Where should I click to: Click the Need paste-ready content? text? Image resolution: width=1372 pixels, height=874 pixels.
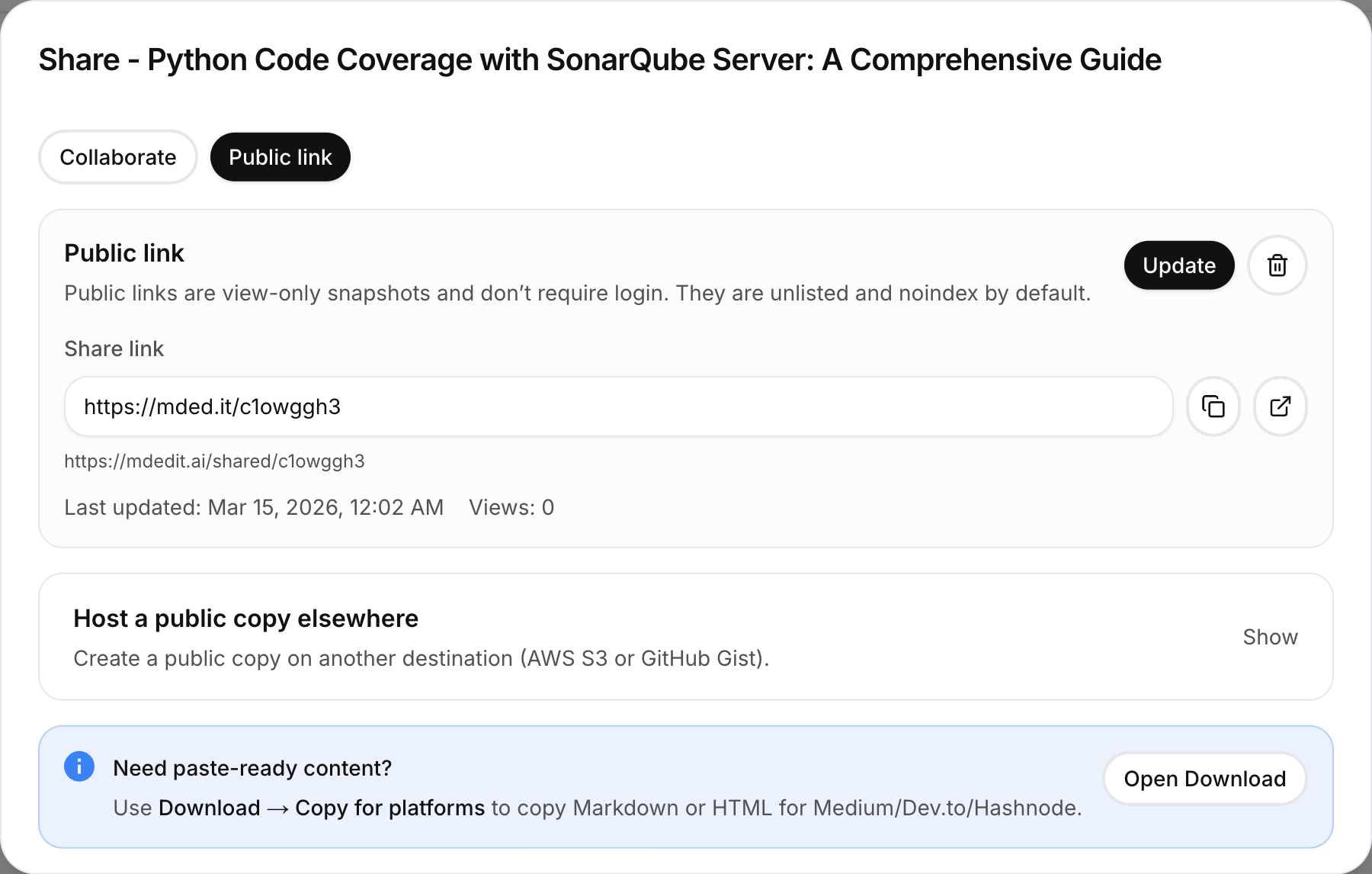(252, 768)
